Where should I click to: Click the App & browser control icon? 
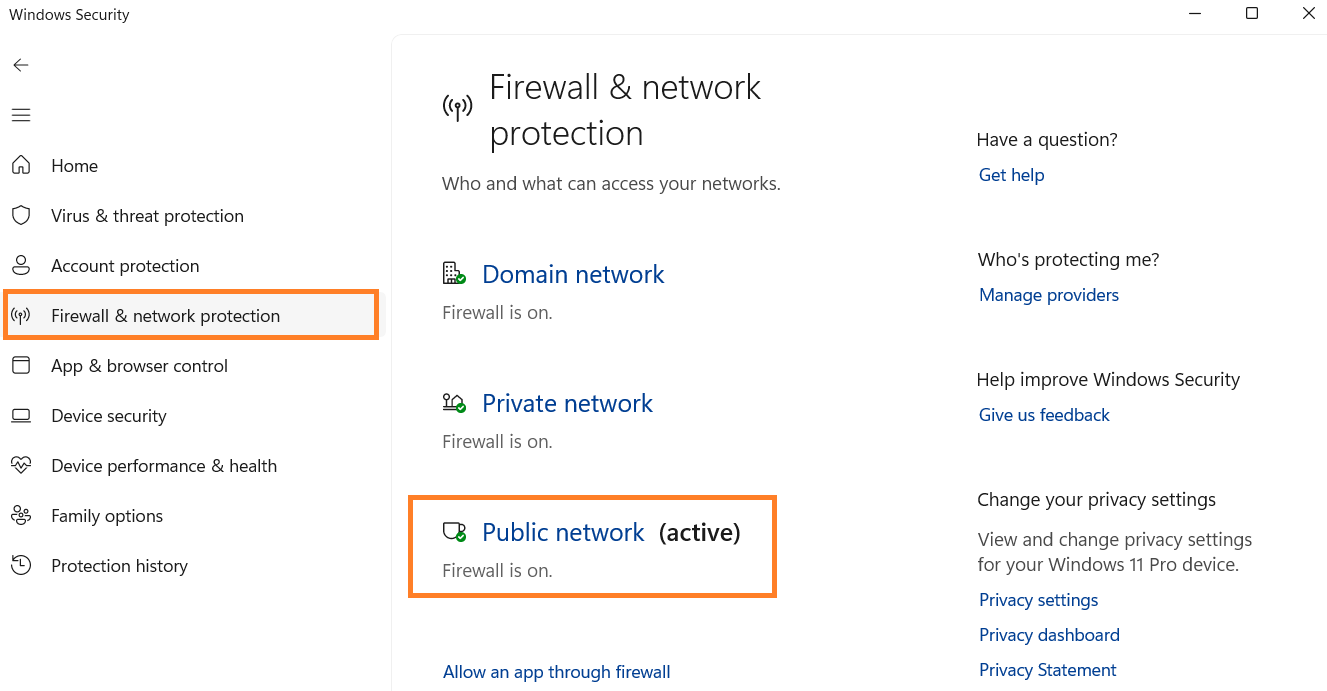coord(21,366)
